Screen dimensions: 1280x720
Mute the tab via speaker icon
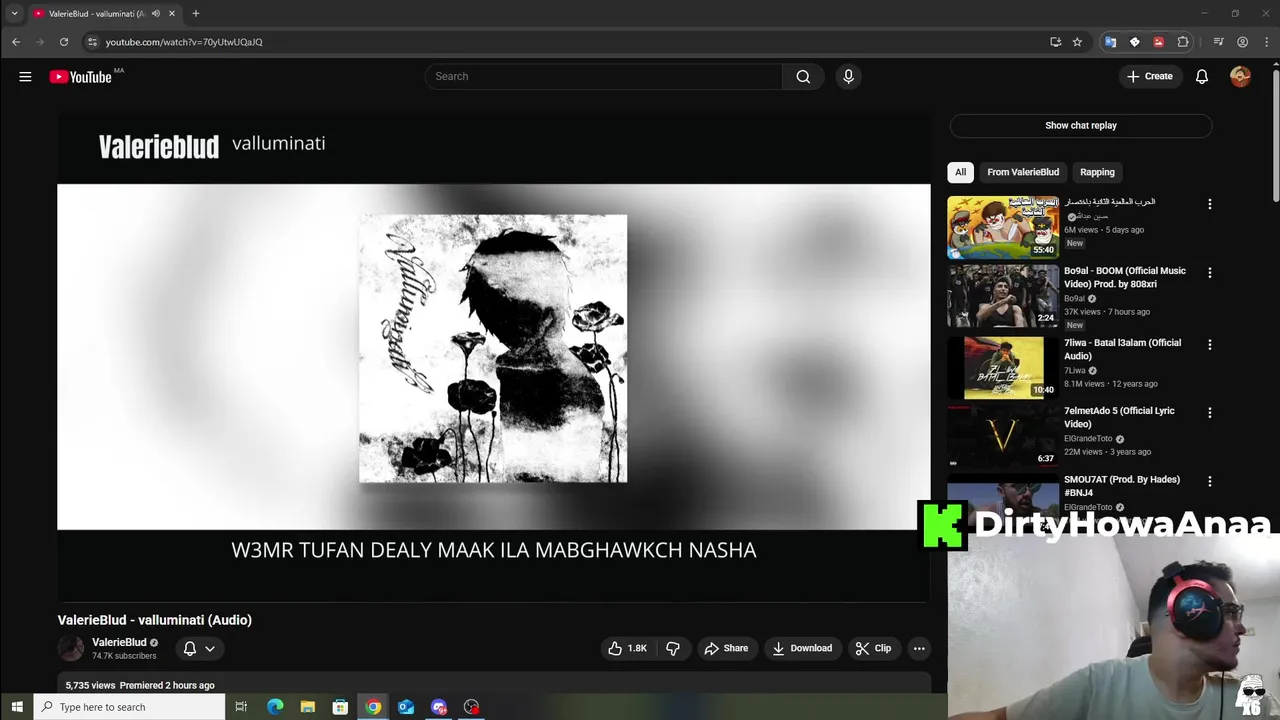click(x=156, y=13)
